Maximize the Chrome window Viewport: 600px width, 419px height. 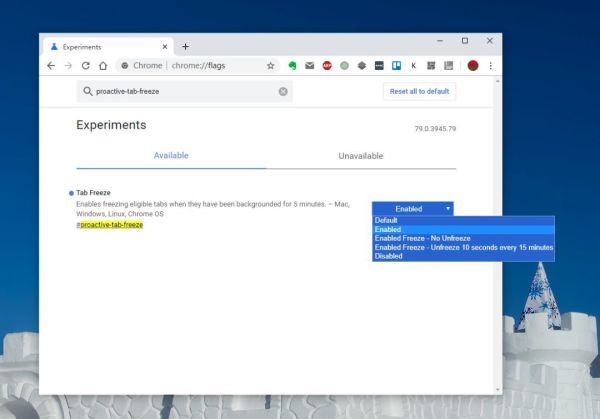point(465,41)
